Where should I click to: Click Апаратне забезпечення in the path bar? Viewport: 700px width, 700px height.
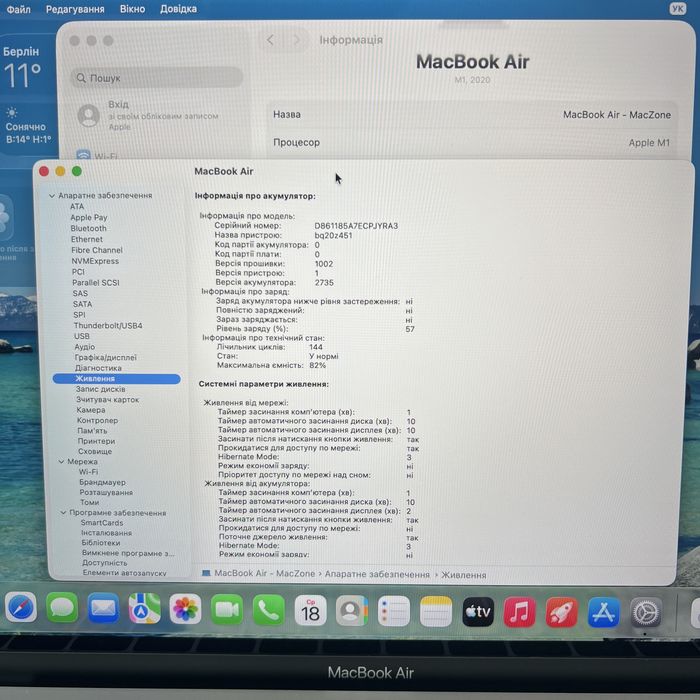[x=377, y=574]
